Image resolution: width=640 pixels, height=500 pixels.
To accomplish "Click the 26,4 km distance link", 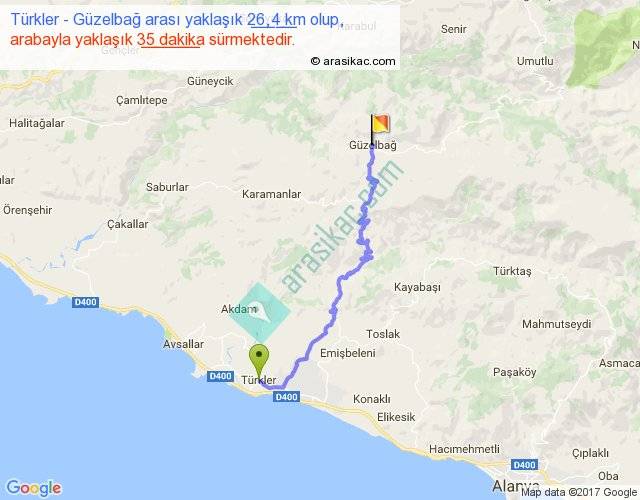I will 272,20.
